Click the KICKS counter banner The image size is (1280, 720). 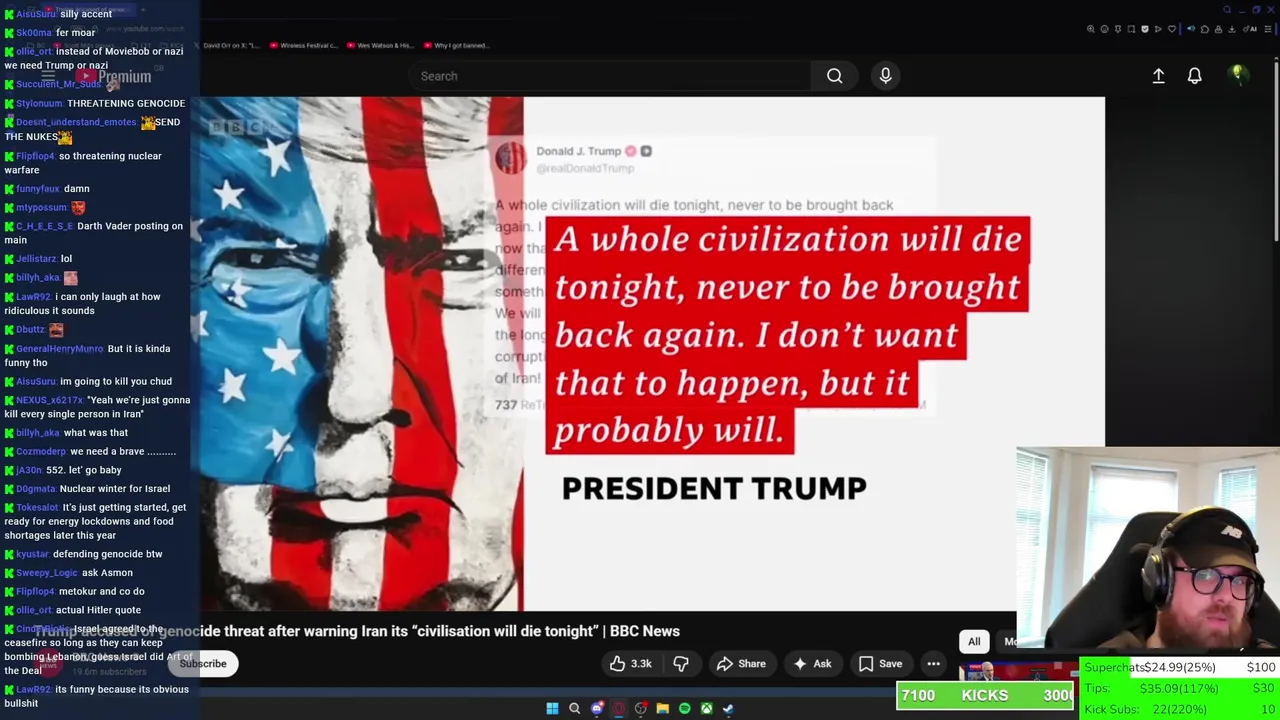pos(986,696)
